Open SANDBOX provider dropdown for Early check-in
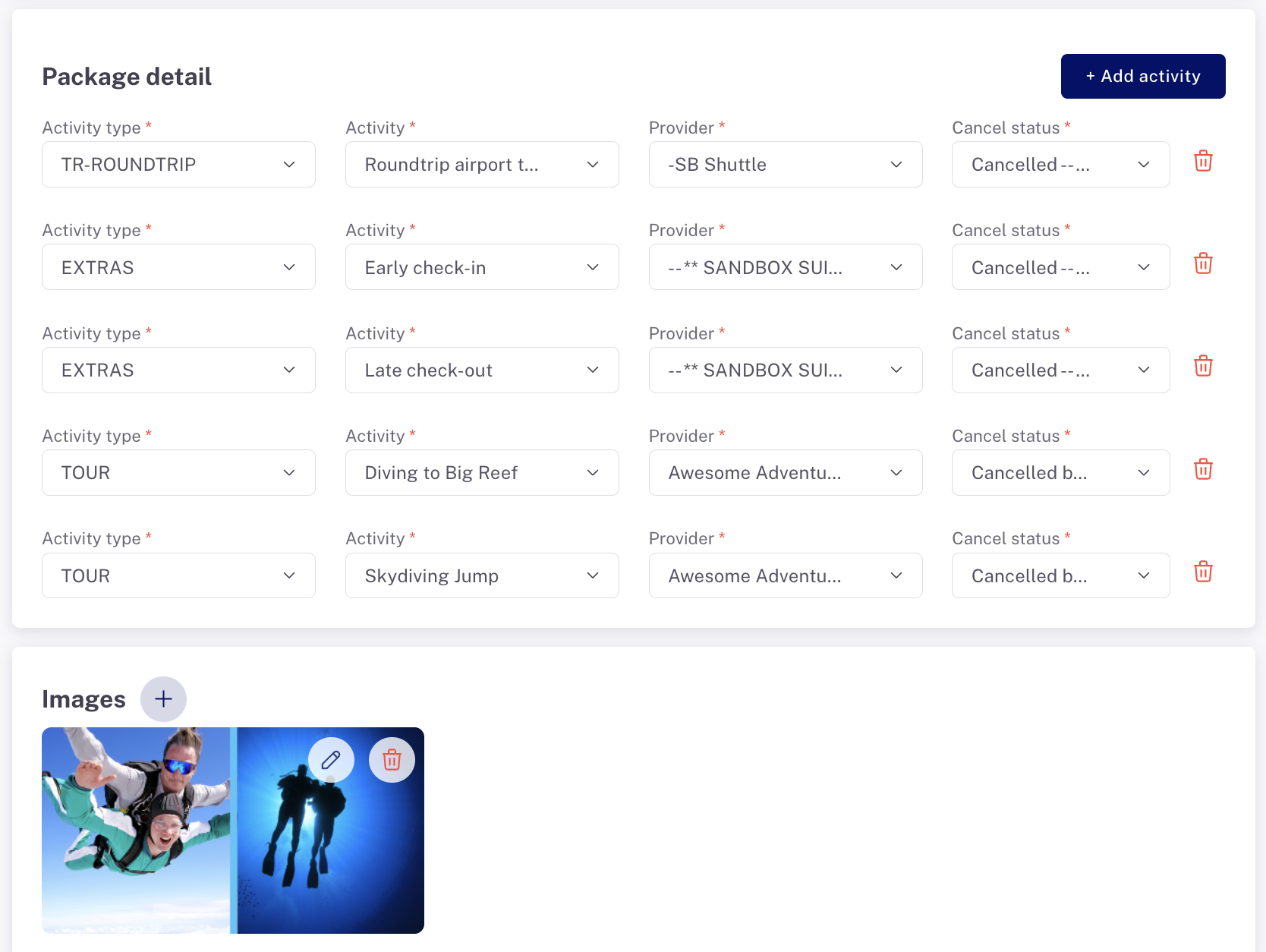 [x=786, y=267]
